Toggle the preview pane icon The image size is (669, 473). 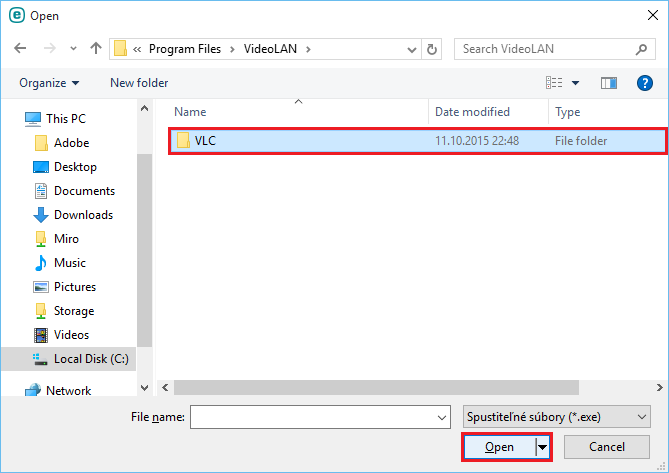pos(609,83)
